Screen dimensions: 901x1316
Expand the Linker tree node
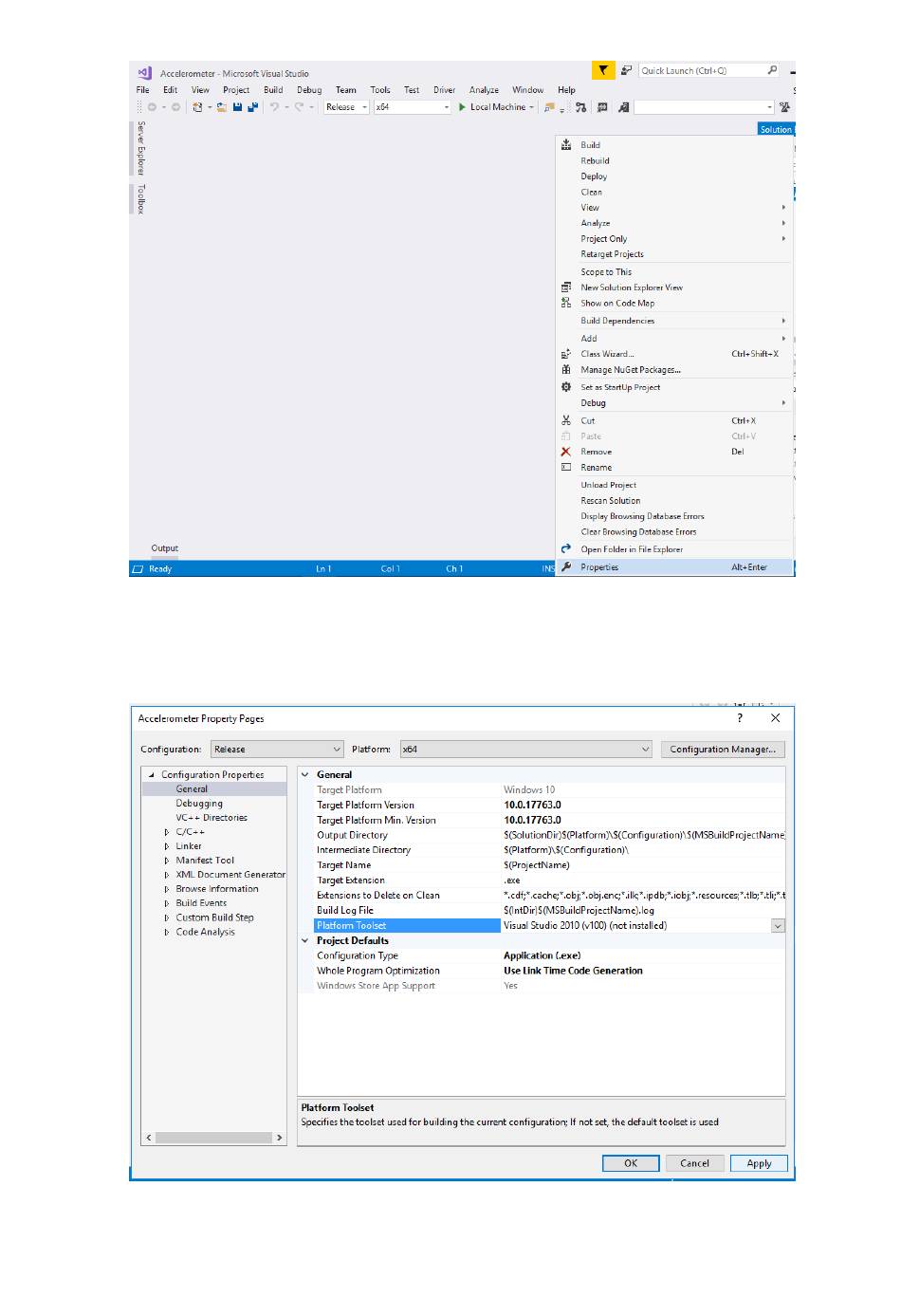click(x=167, y=846)
